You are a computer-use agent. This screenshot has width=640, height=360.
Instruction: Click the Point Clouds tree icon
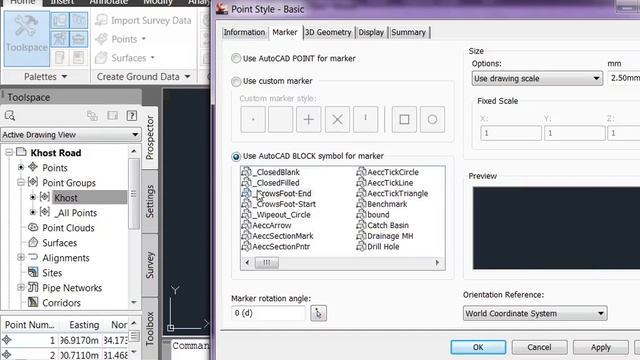coord(33,227)
